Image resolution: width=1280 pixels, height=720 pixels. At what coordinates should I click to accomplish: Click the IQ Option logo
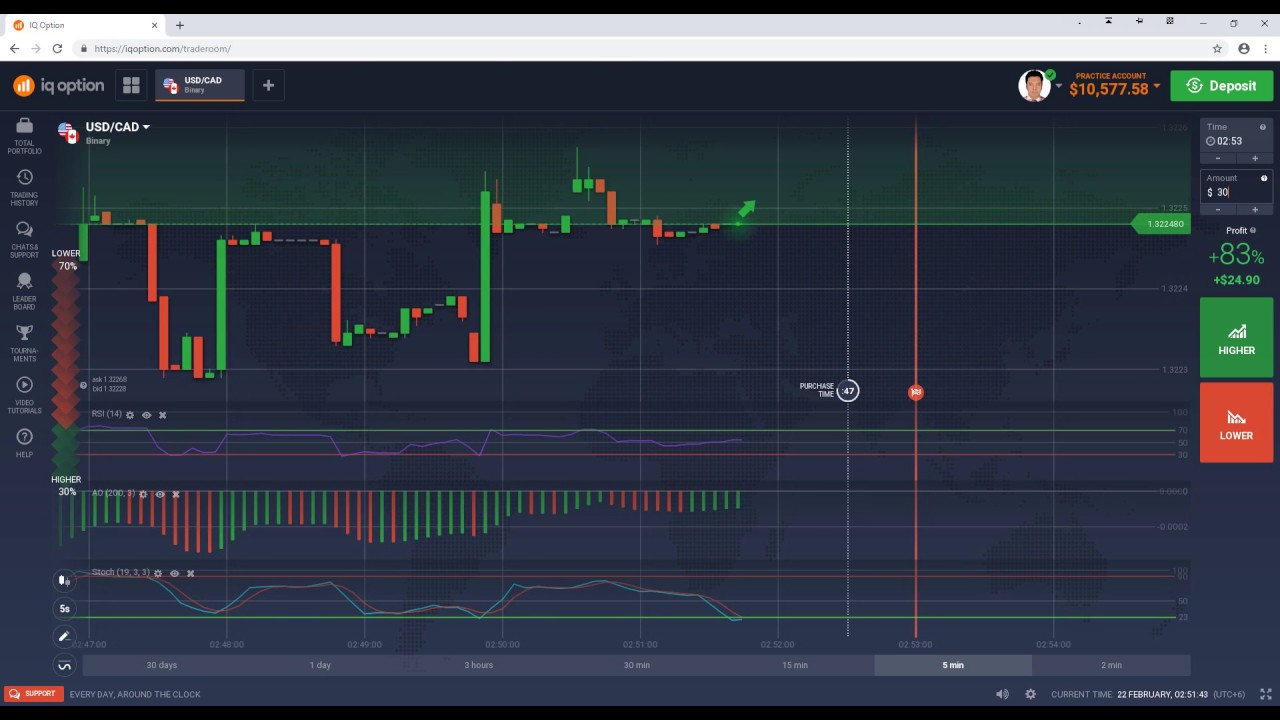click(58, 86)
